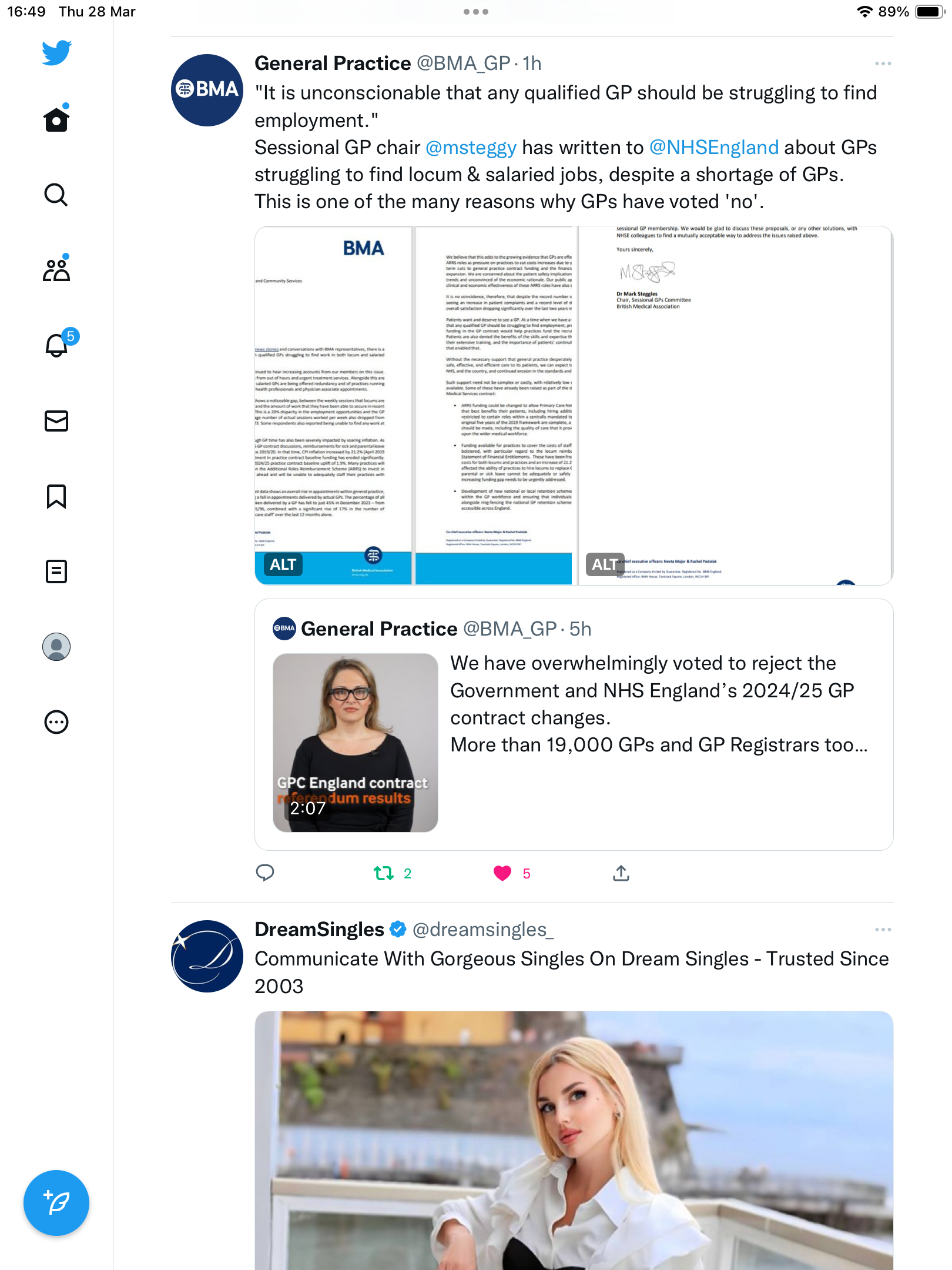952x1270 pixels.
Task: Open the Messages envelope icon
Action: click(56, 421)
